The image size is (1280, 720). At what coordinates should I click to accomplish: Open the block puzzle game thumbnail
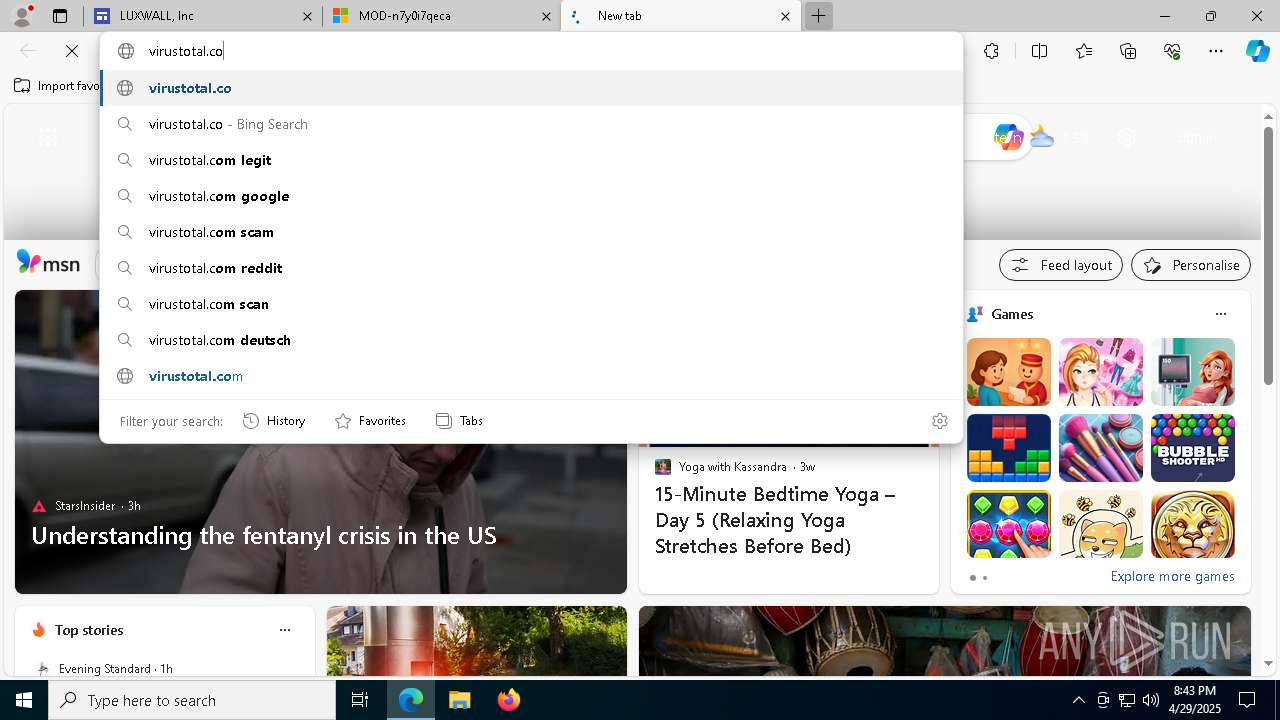point(1009,448)
